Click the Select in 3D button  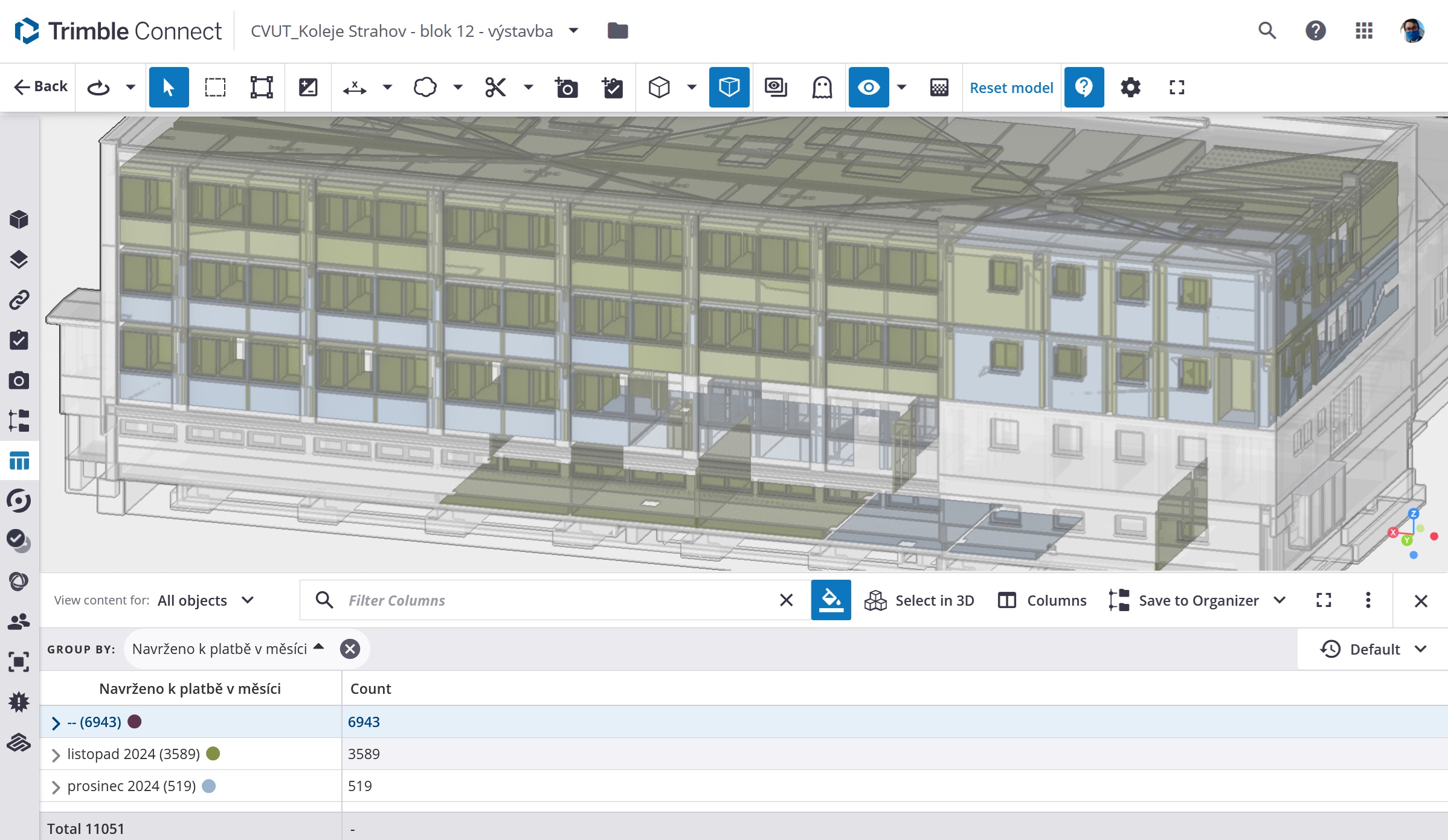coord(919,600)
